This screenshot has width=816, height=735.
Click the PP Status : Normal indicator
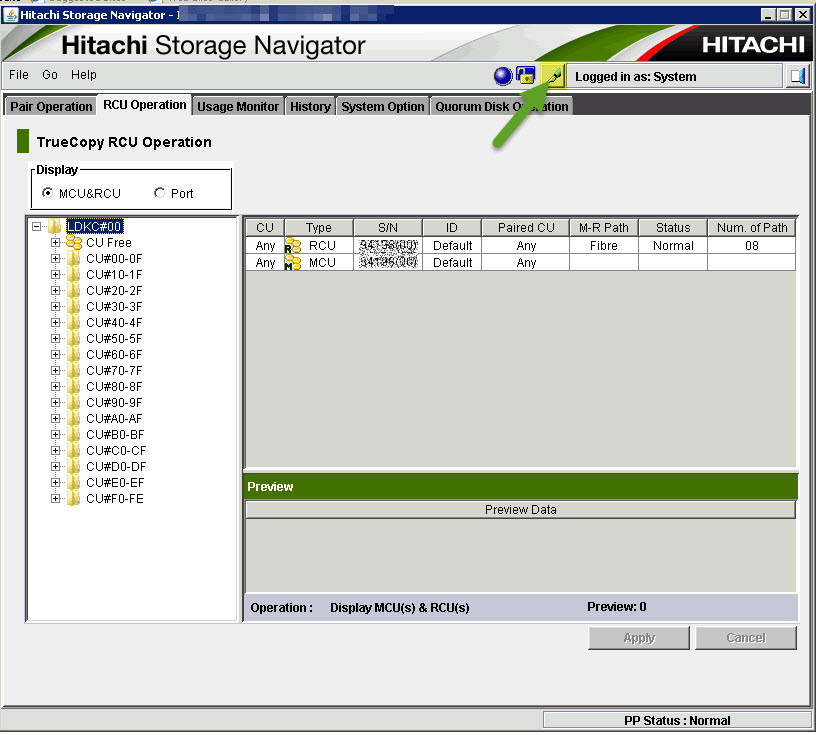coord(677,720)
